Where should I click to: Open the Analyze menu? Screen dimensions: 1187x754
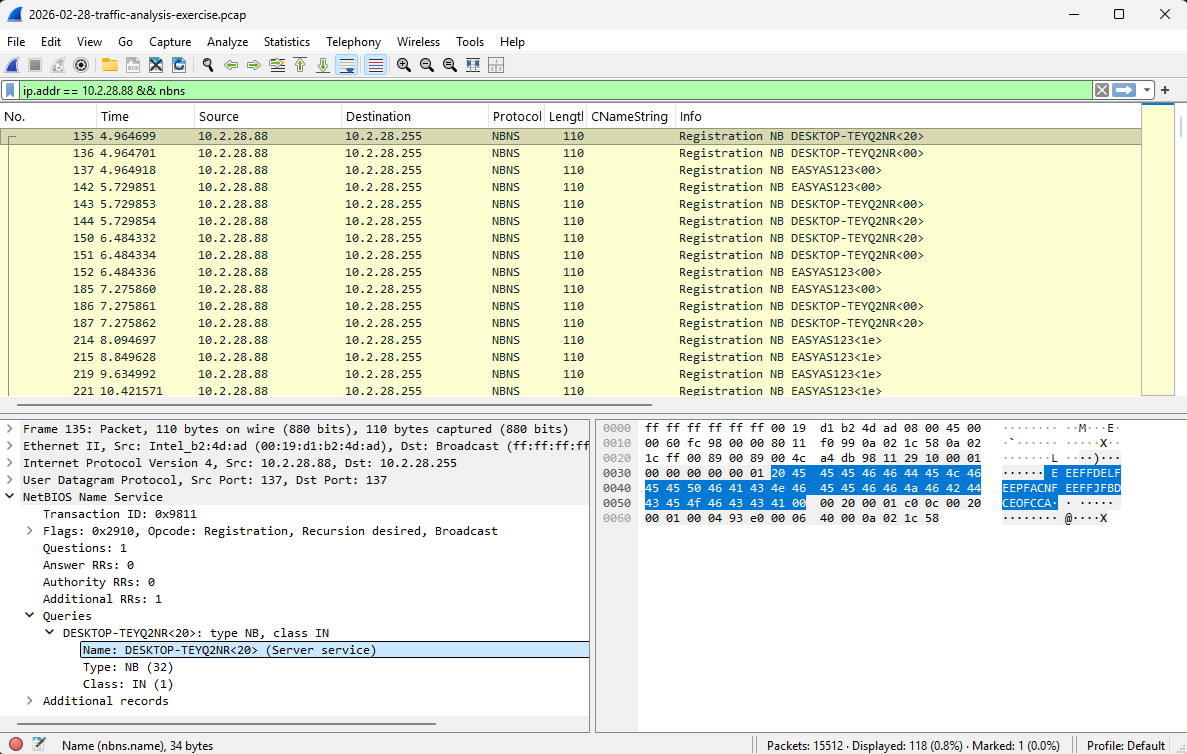227,42
